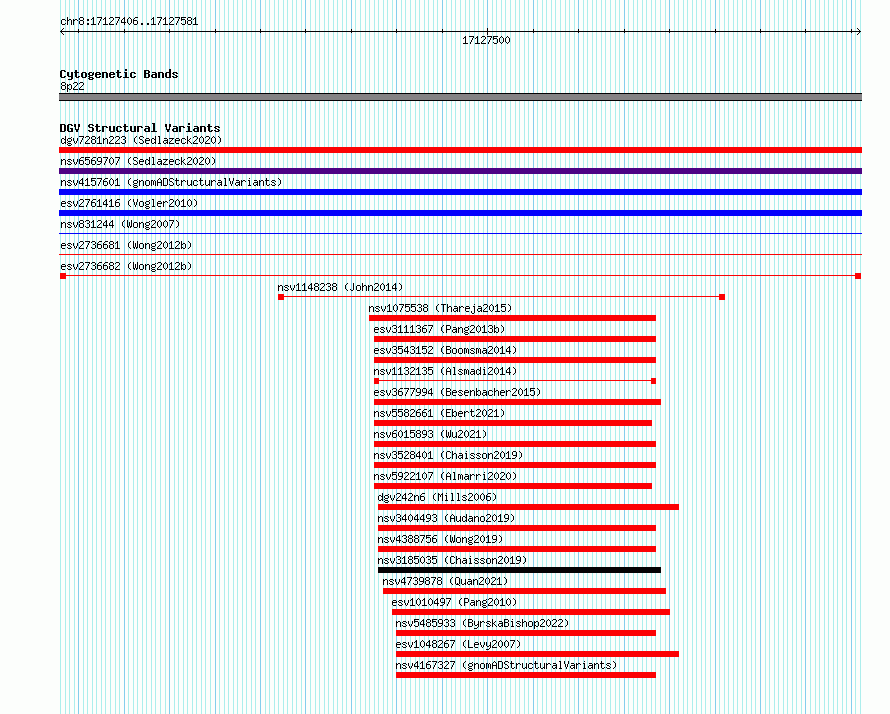Select the red bar under nsv3528401
The width and height of the screenshot is (890, 714).
[515, 465]
